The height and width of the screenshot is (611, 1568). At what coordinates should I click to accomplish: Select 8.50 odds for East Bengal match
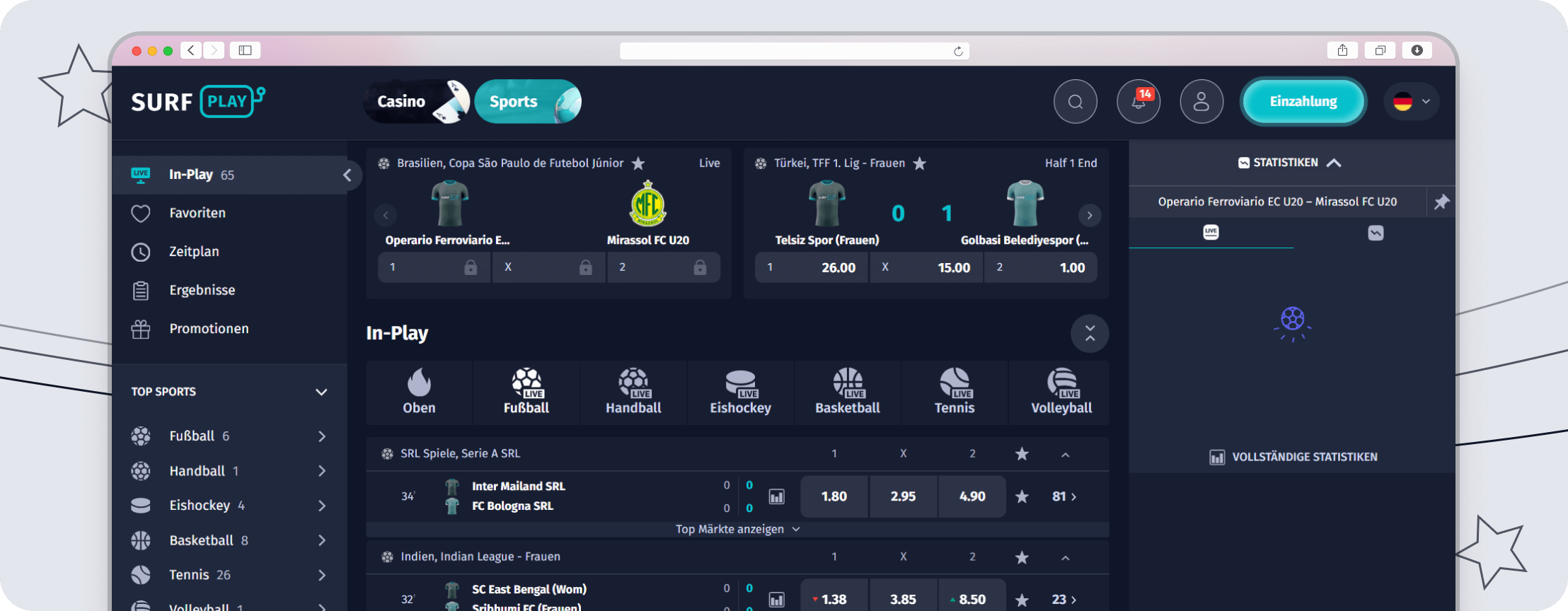972,600
